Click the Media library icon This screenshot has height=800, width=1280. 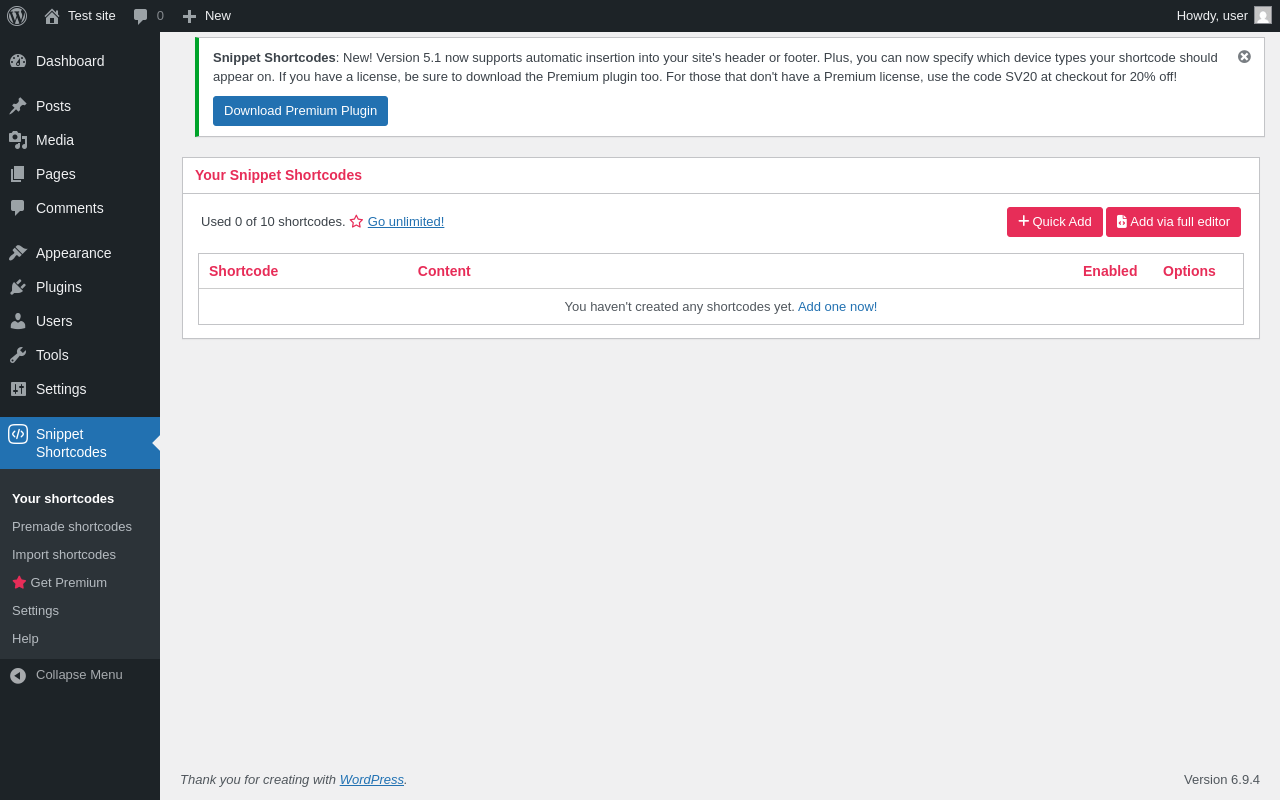(18, 140)
